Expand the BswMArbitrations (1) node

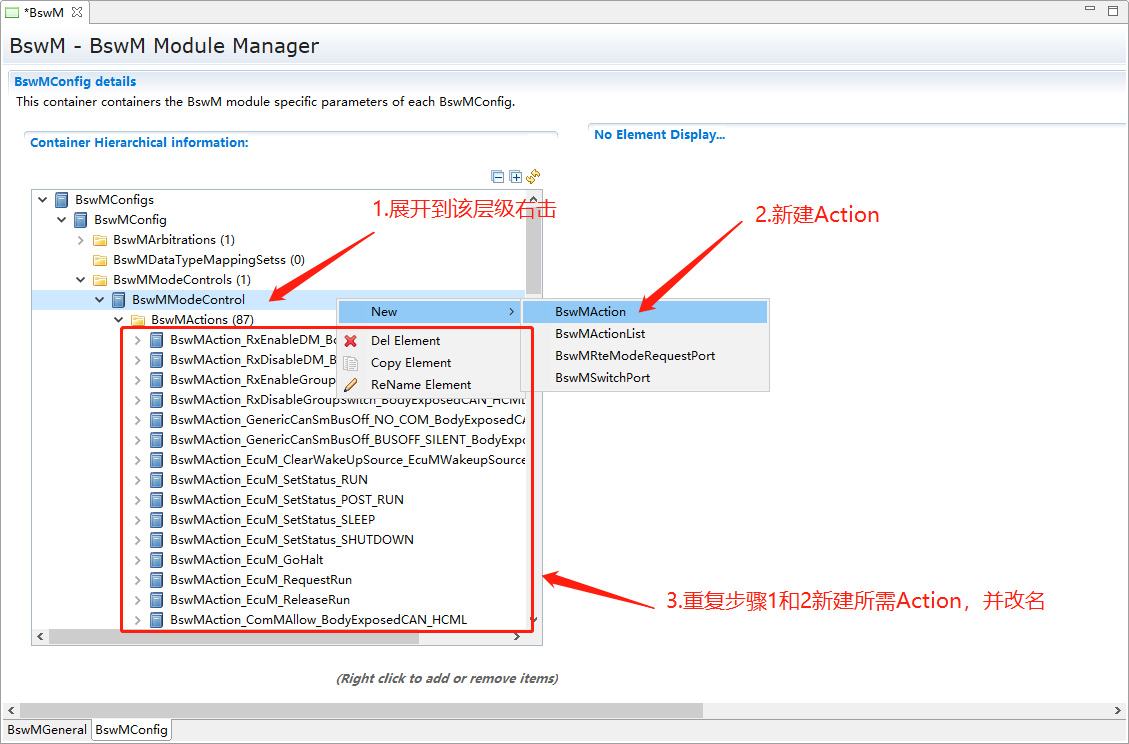point(81,240)
